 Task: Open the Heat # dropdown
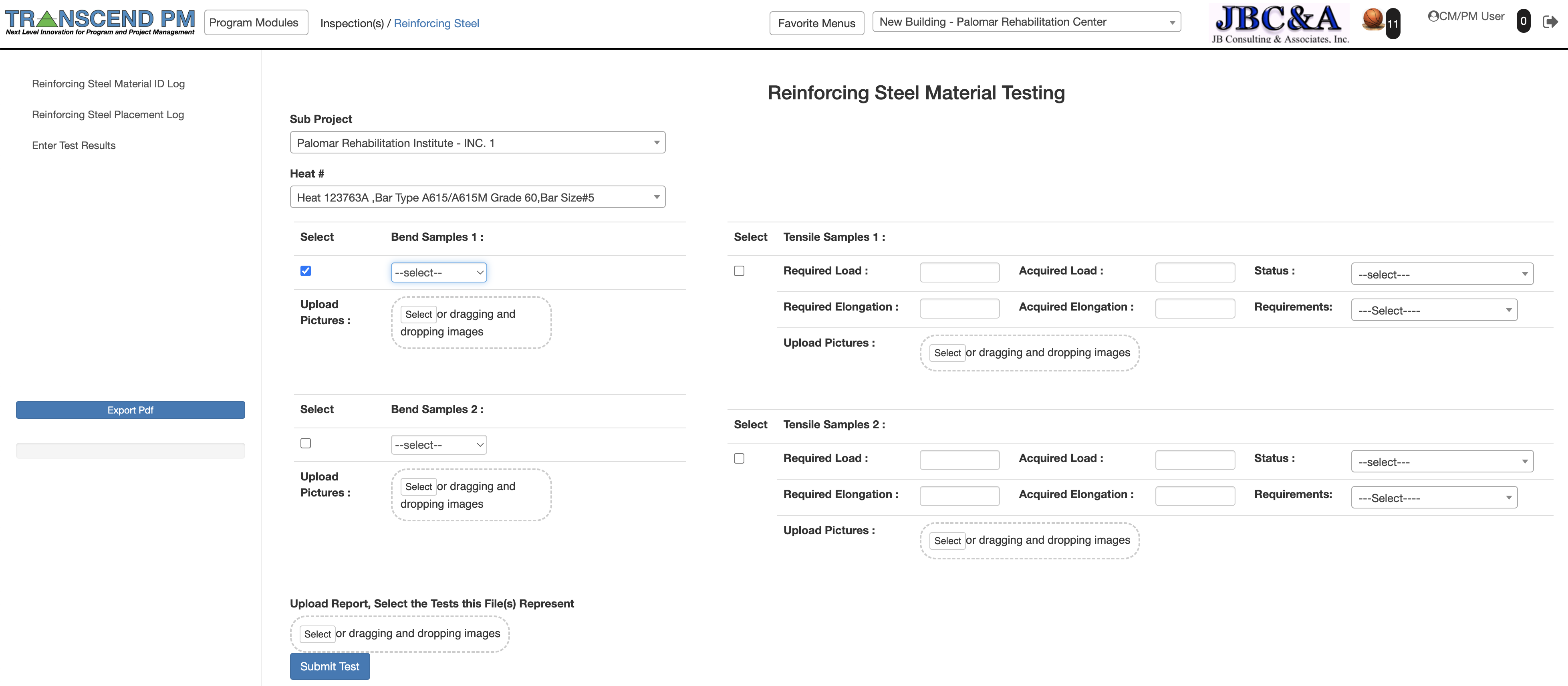pyautogui.click(x=477, y=197)
